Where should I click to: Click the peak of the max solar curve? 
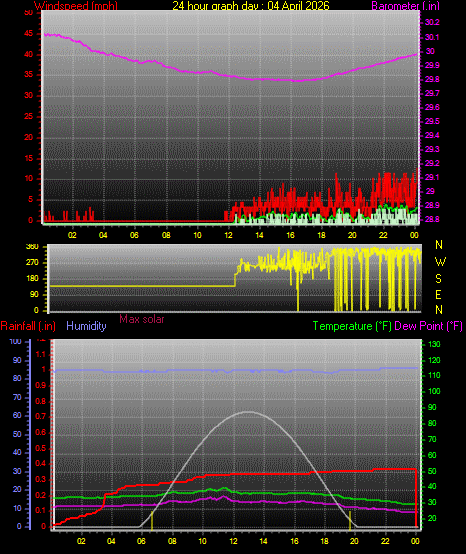click(249, 412)
